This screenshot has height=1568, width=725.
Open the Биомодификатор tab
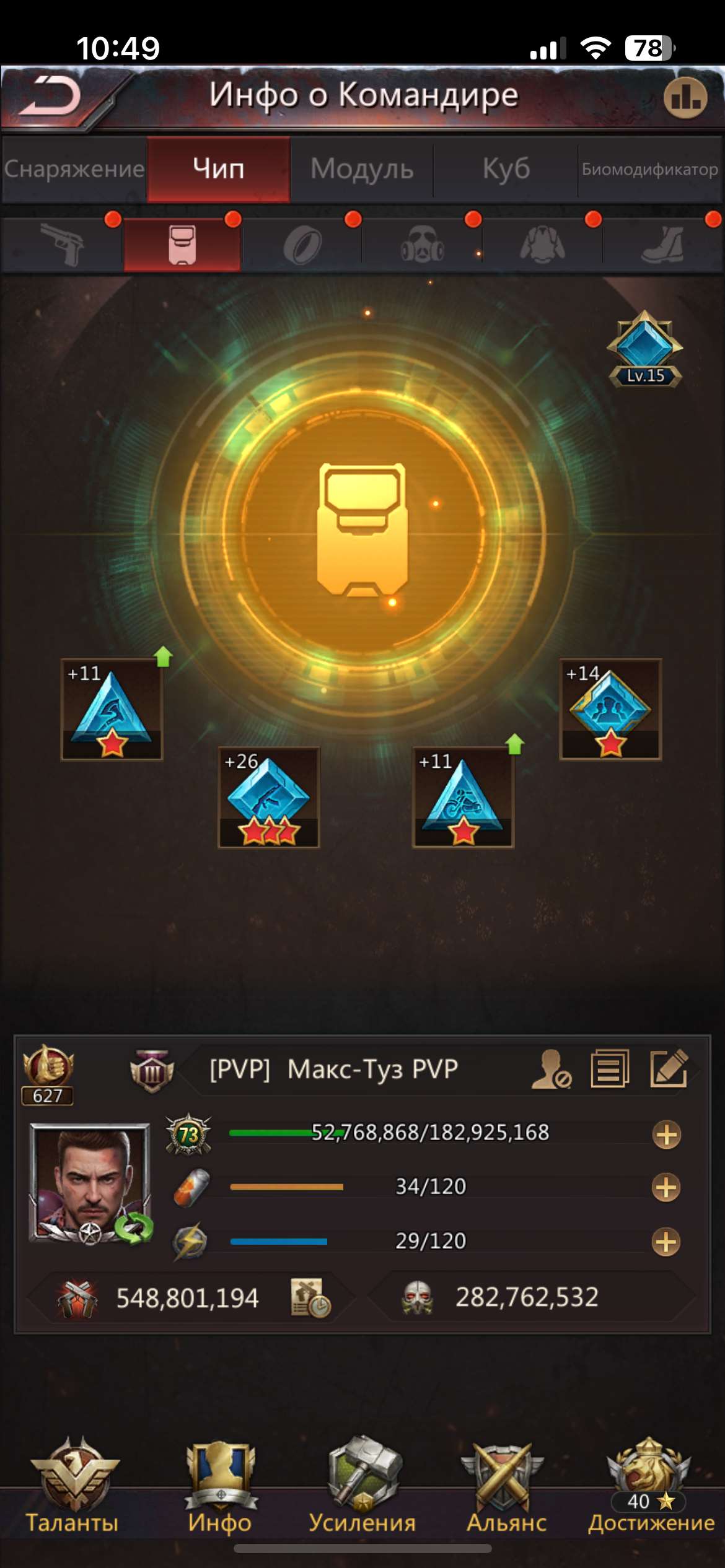tap(650, 168)
